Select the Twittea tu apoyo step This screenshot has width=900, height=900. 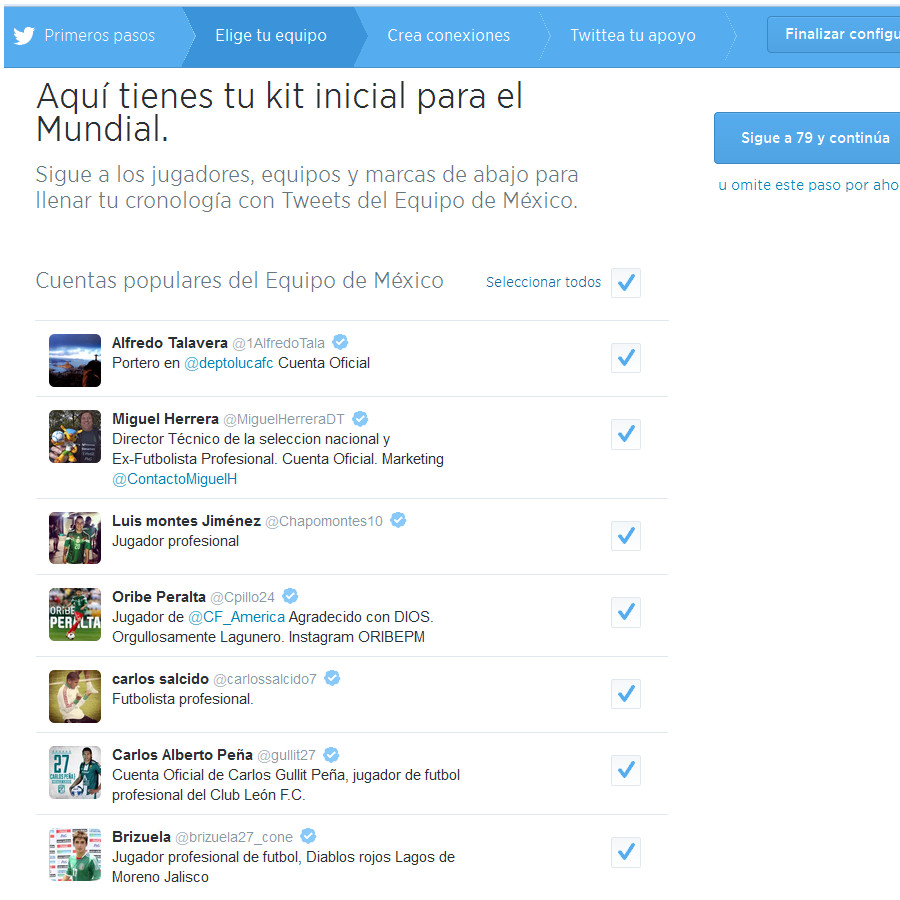[632, 34]
